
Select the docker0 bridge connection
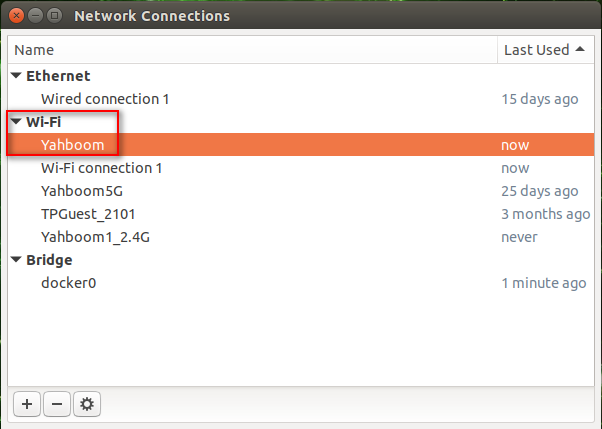(x=301, y=283)
